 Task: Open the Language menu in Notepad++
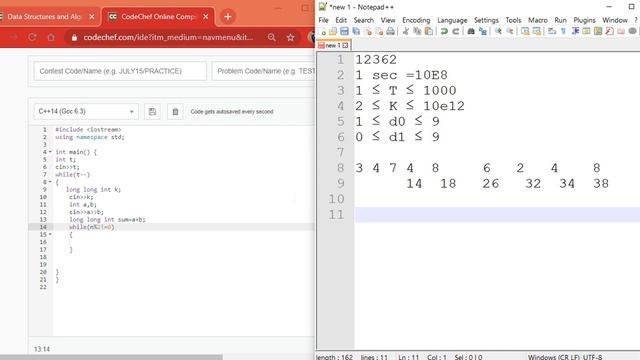click(x=452, y=20)
